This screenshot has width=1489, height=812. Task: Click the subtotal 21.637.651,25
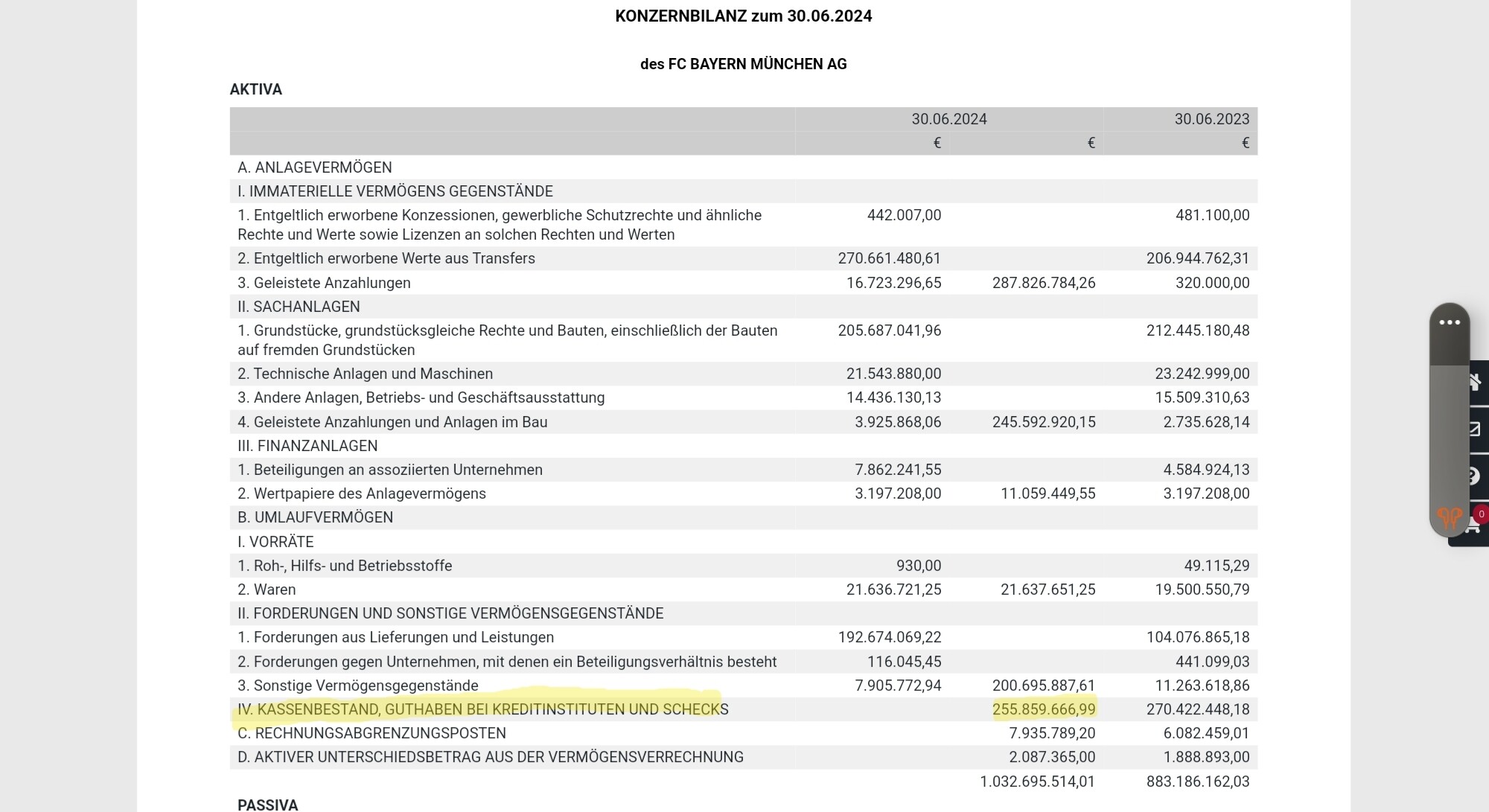tap(1048, 589)
